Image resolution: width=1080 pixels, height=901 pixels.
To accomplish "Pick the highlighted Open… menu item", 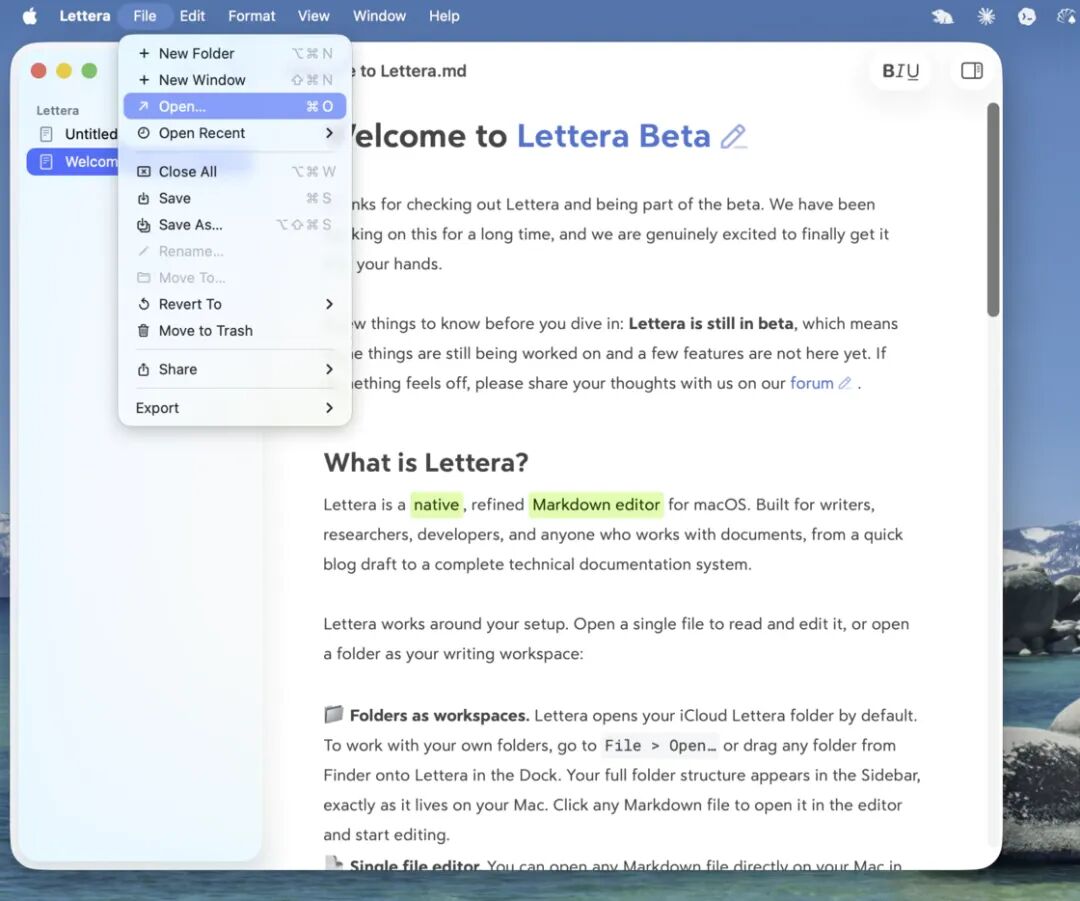I will click(x=235, y=106).
